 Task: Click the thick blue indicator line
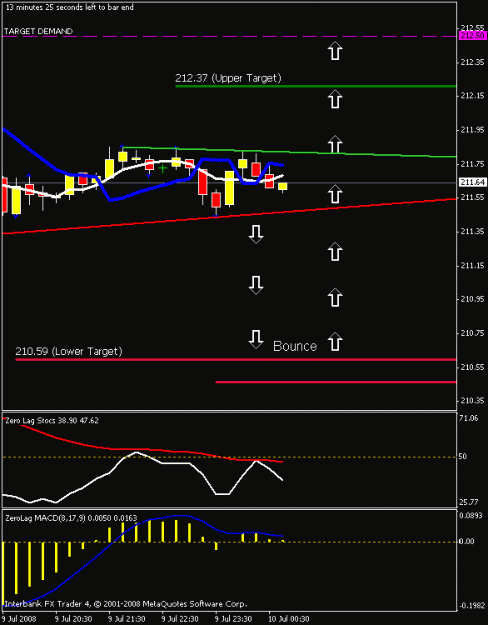point(144,192)
